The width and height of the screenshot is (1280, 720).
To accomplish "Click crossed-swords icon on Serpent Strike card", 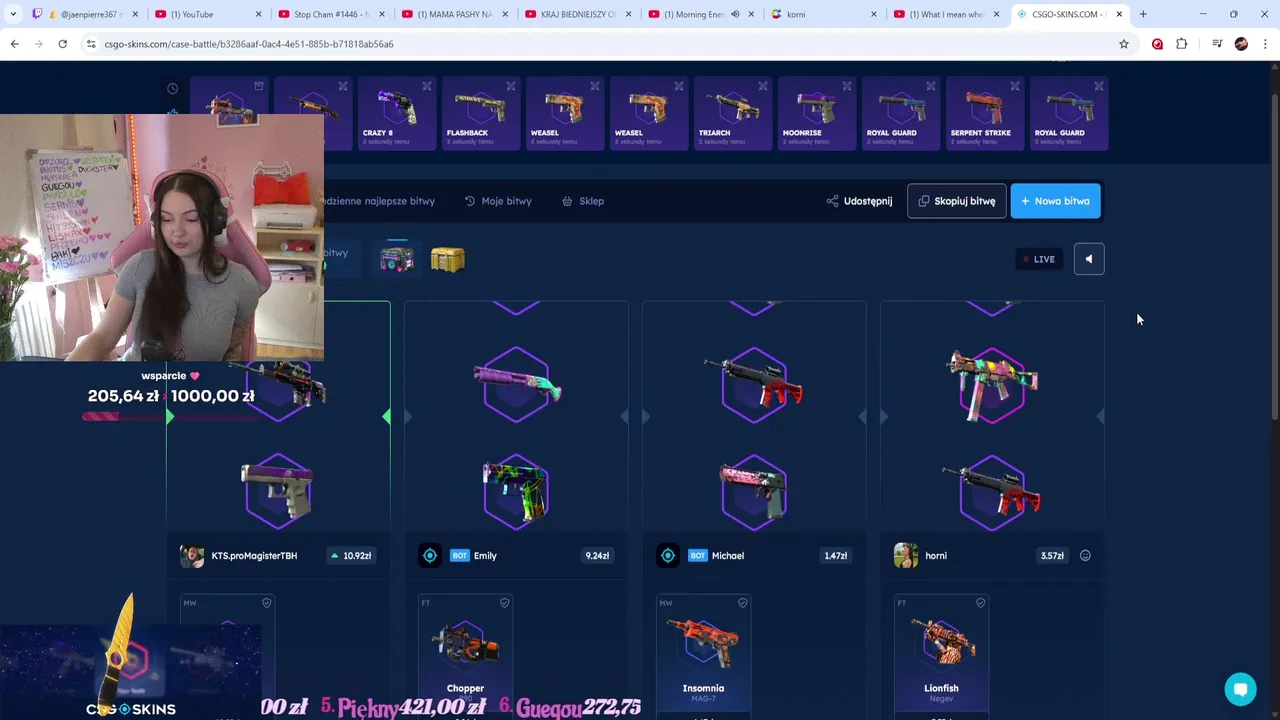I will pyautogui.click(x=1015, y=86).
